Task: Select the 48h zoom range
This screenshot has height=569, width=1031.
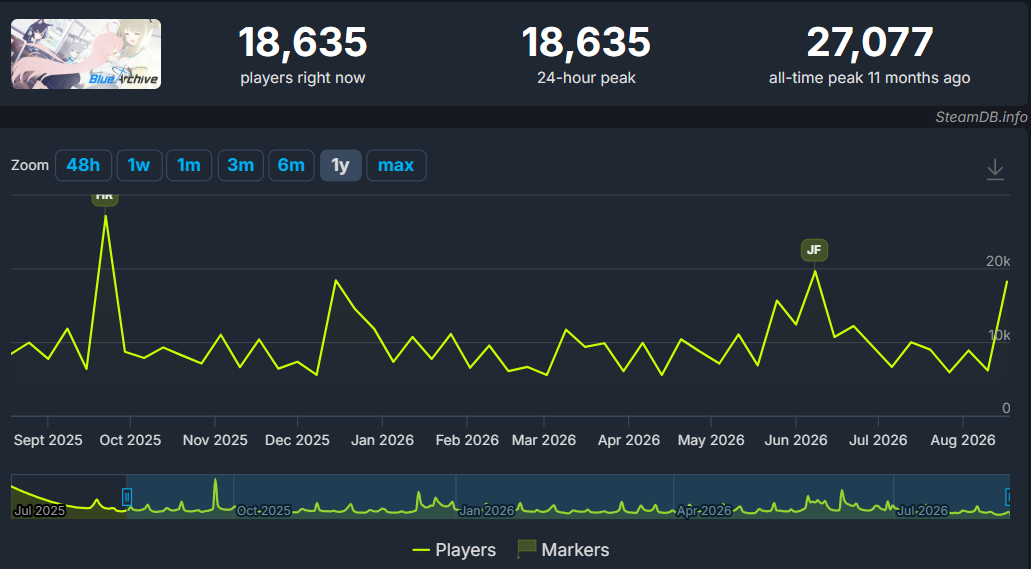Action: [x=84, y=165]
